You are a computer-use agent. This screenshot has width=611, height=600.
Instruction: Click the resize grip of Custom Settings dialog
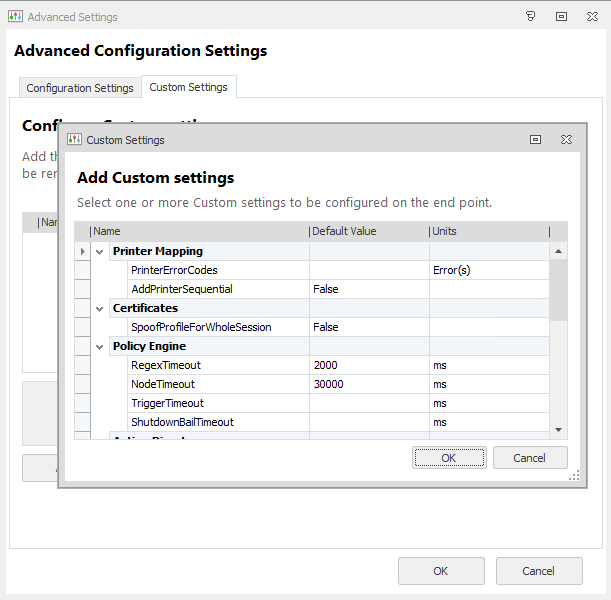click(574, 477)
